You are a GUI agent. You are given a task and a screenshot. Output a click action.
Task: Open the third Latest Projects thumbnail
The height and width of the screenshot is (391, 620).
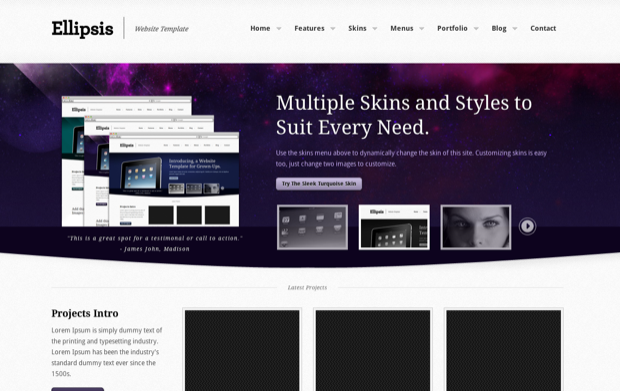[x=503, y=349]
